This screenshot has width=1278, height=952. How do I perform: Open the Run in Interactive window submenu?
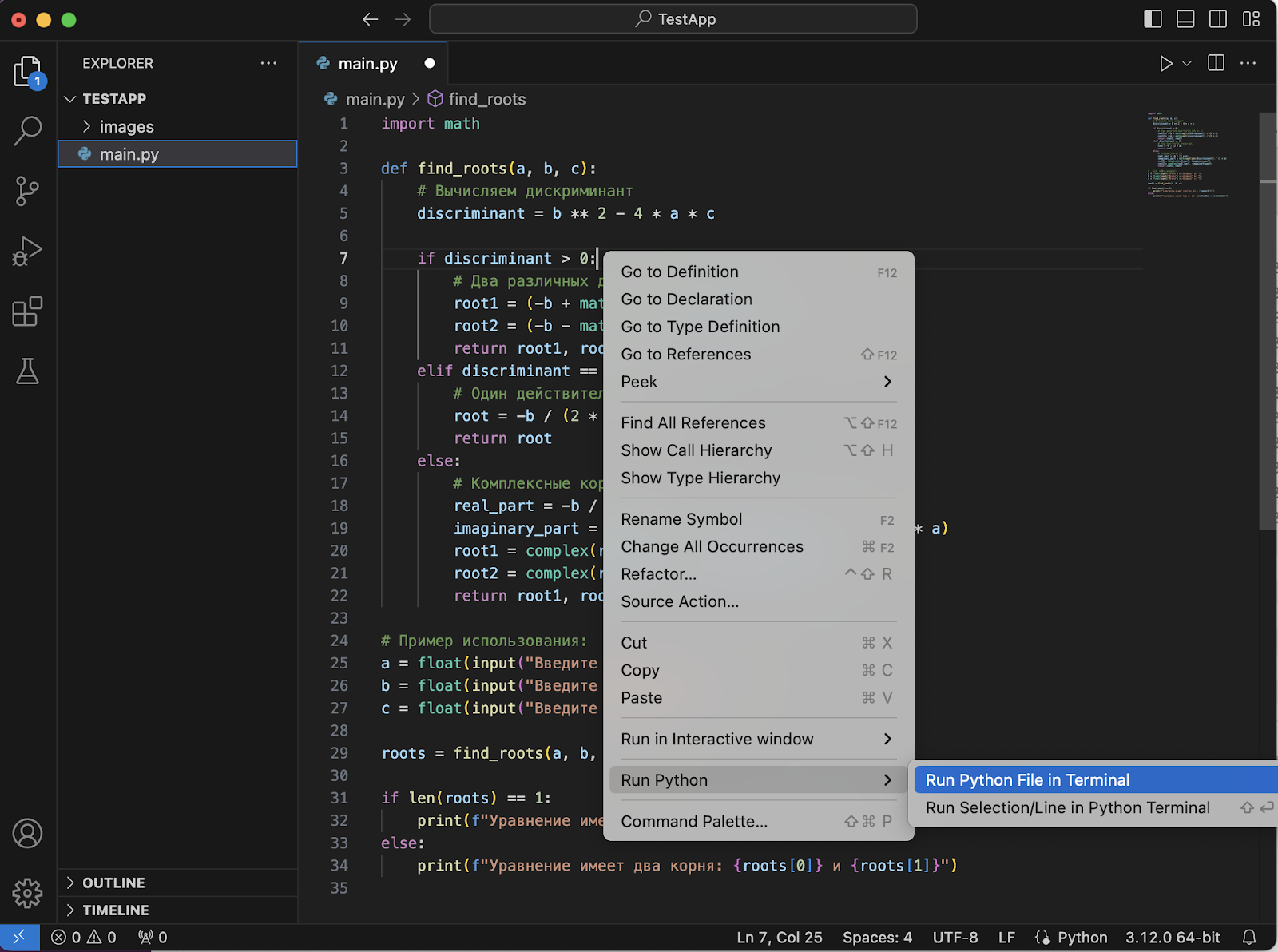coord(758,739)
